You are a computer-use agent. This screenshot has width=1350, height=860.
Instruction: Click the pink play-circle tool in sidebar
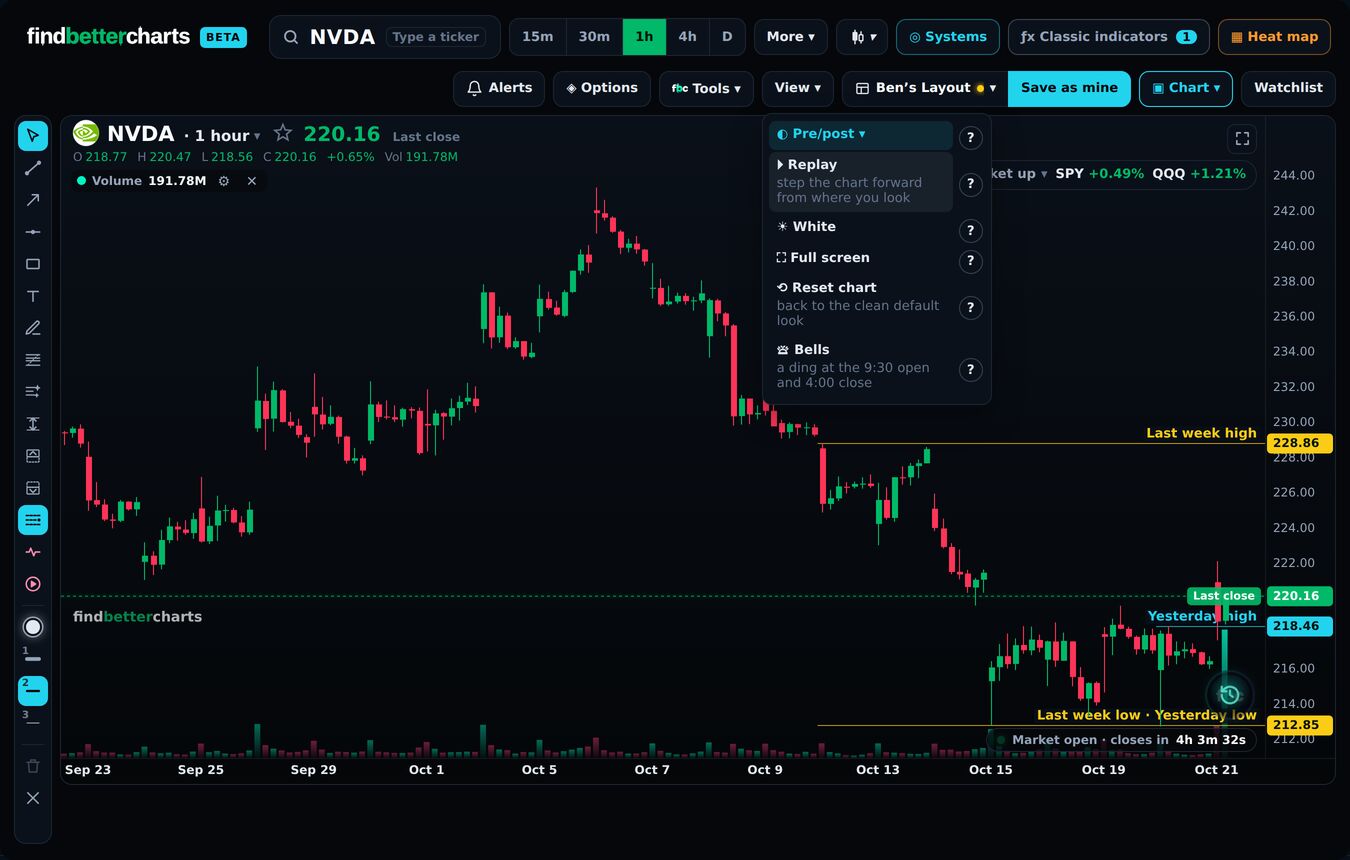coord(33,584)
